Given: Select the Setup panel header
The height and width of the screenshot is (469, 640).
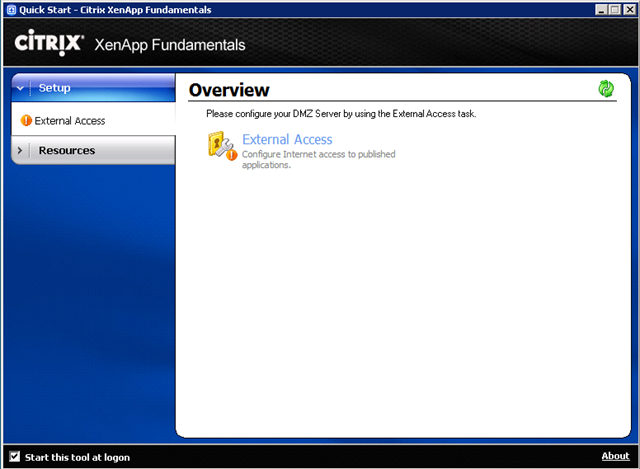Looking at the screenshot, I should point(93,88).
